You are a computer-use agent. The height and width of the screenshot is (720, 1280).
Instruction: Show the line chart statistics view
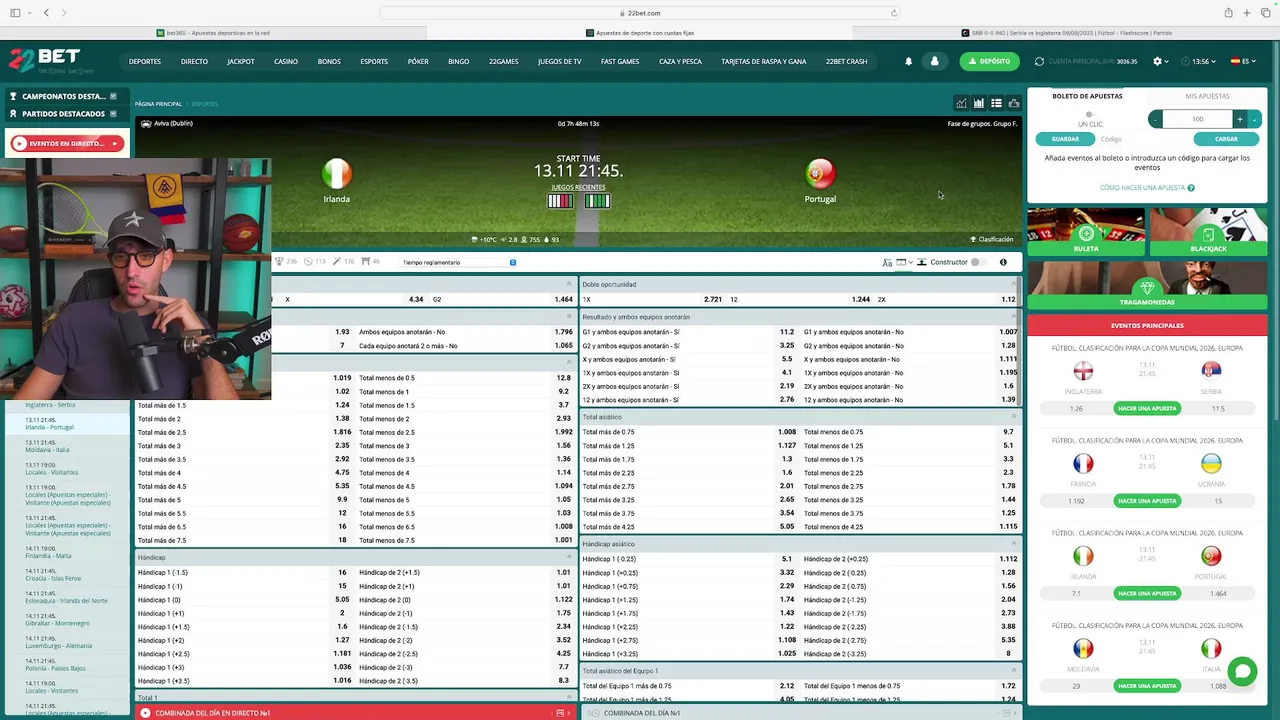pos(961,103)
